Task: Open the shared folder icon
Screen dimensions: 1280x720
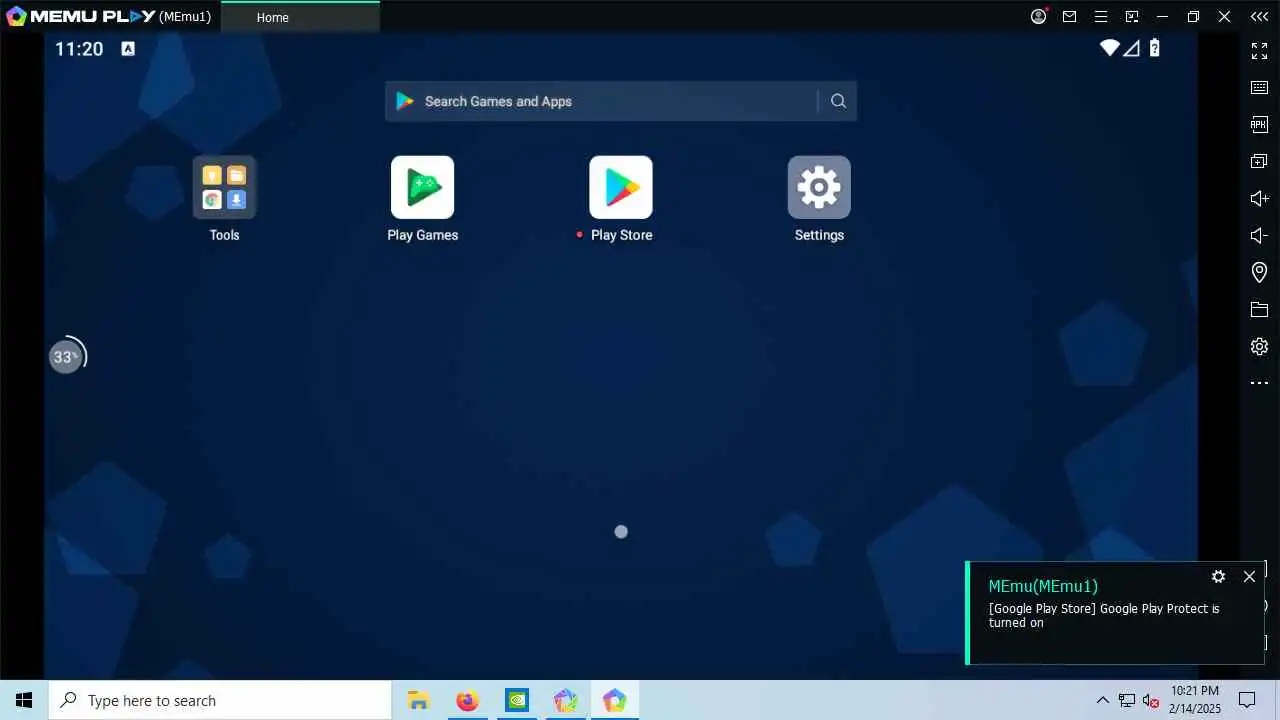Action: 1260,310
